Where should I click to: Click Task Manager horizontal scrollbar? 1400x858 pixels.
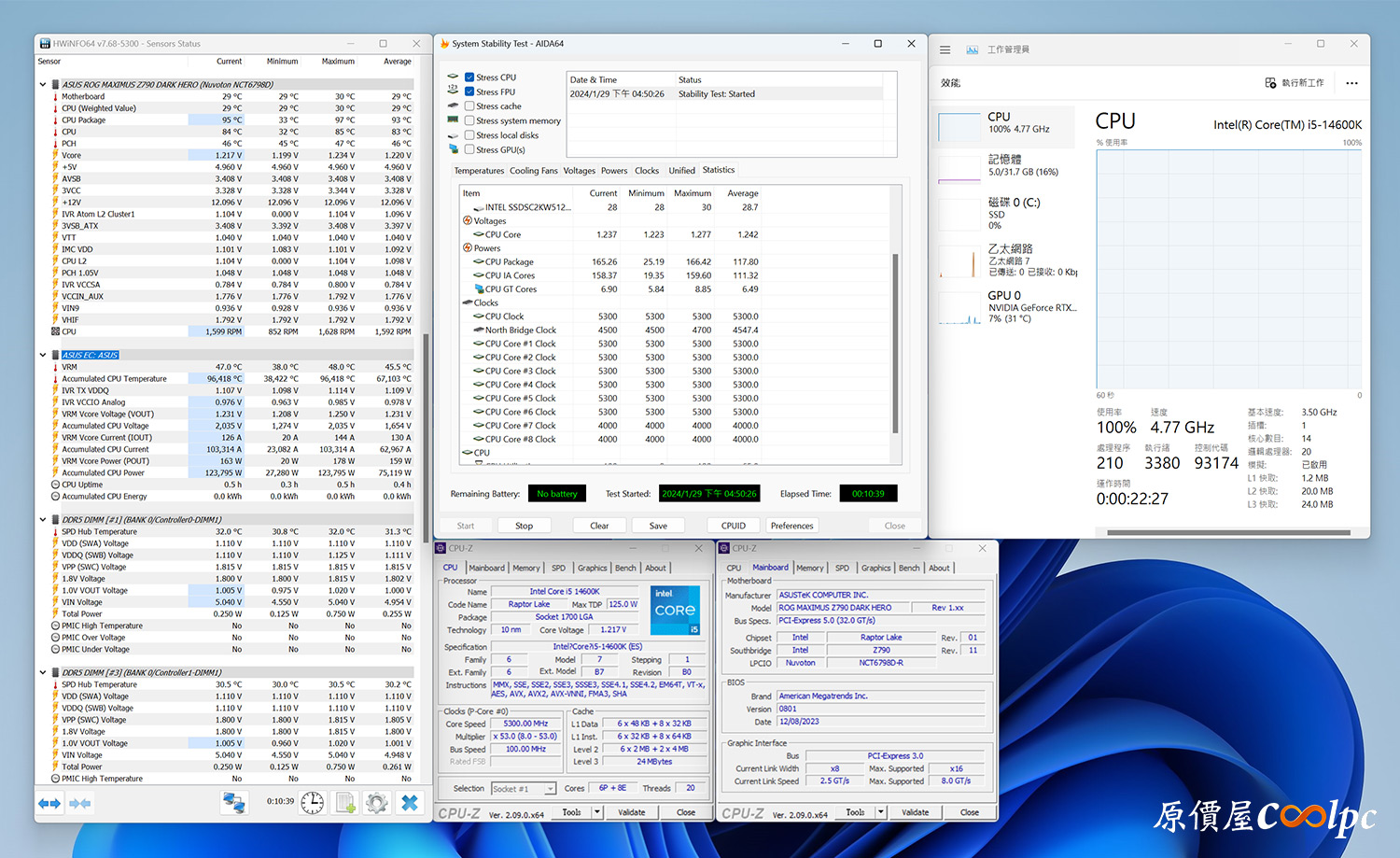pos(1228,532)
